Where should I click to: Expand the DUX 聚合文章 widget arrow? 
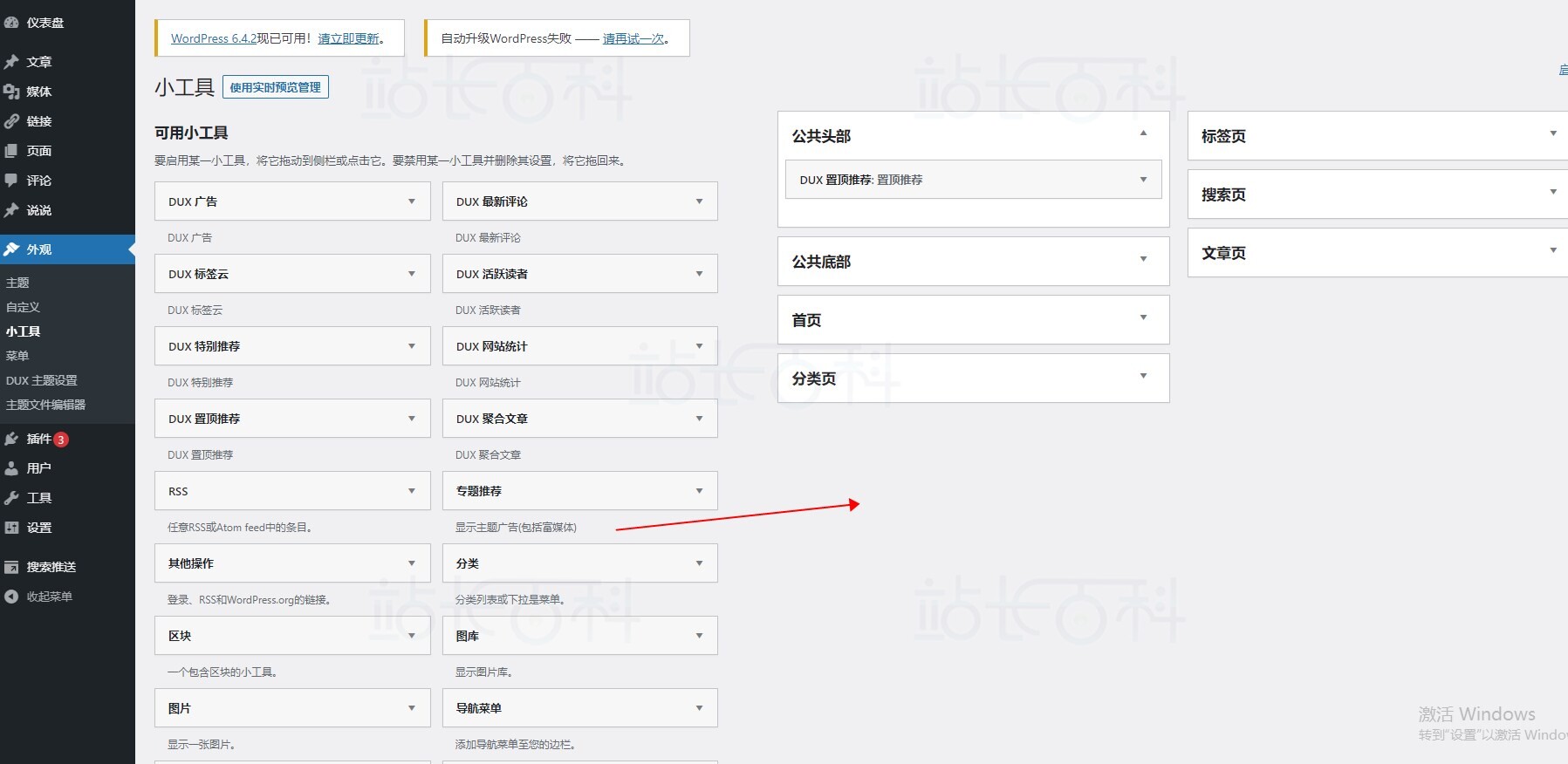(699, 419)
